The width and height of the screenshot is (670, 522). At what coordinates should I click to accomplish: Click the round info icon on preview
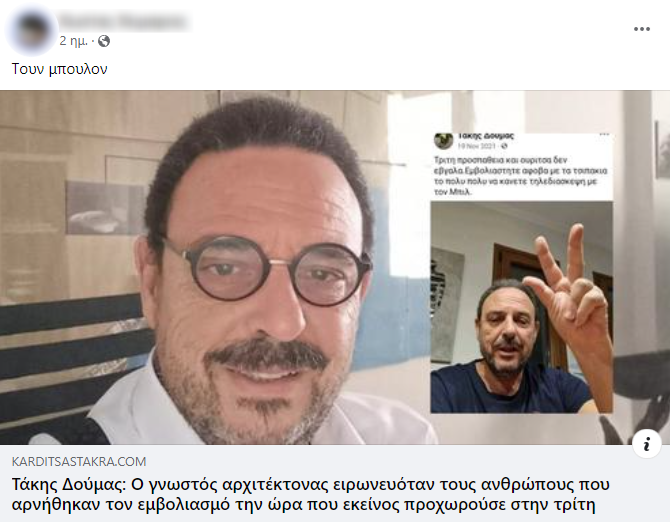tap(646, 444)
